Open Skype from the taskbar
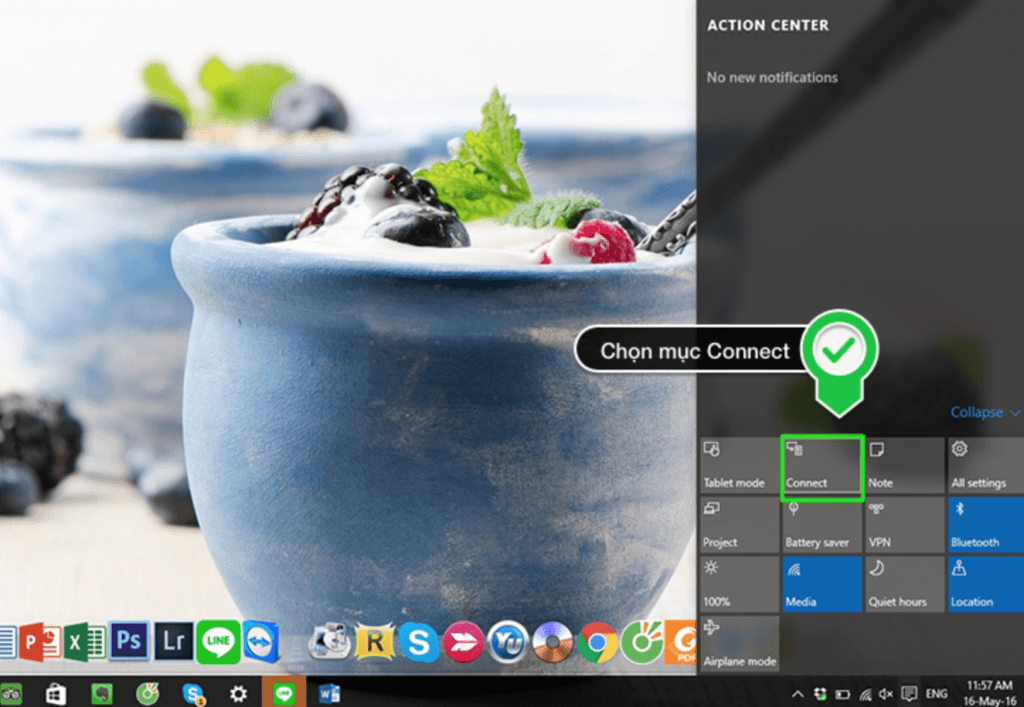 193,693
